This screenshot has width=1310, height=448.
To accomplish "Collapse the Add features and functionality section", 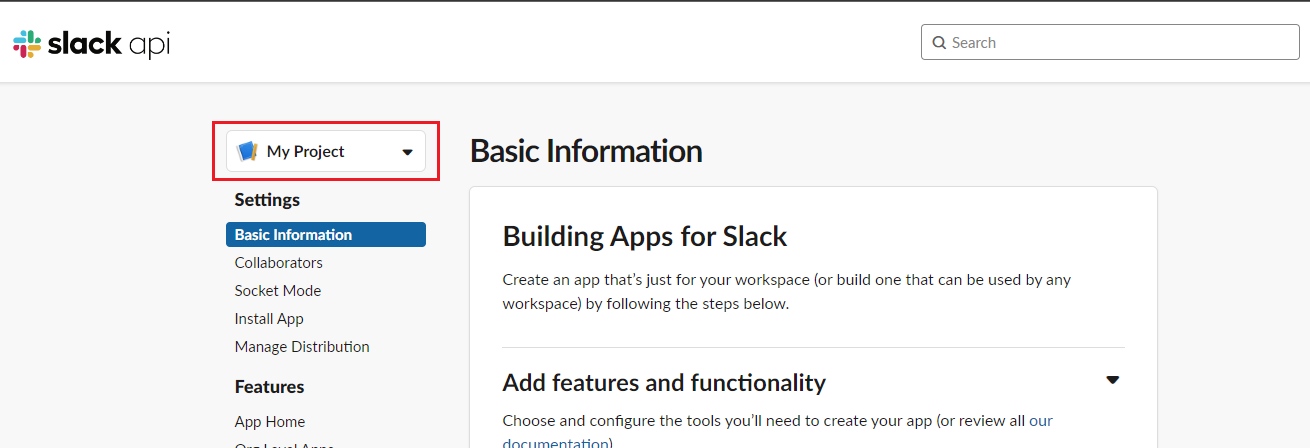I will (x=1113, y=380).
